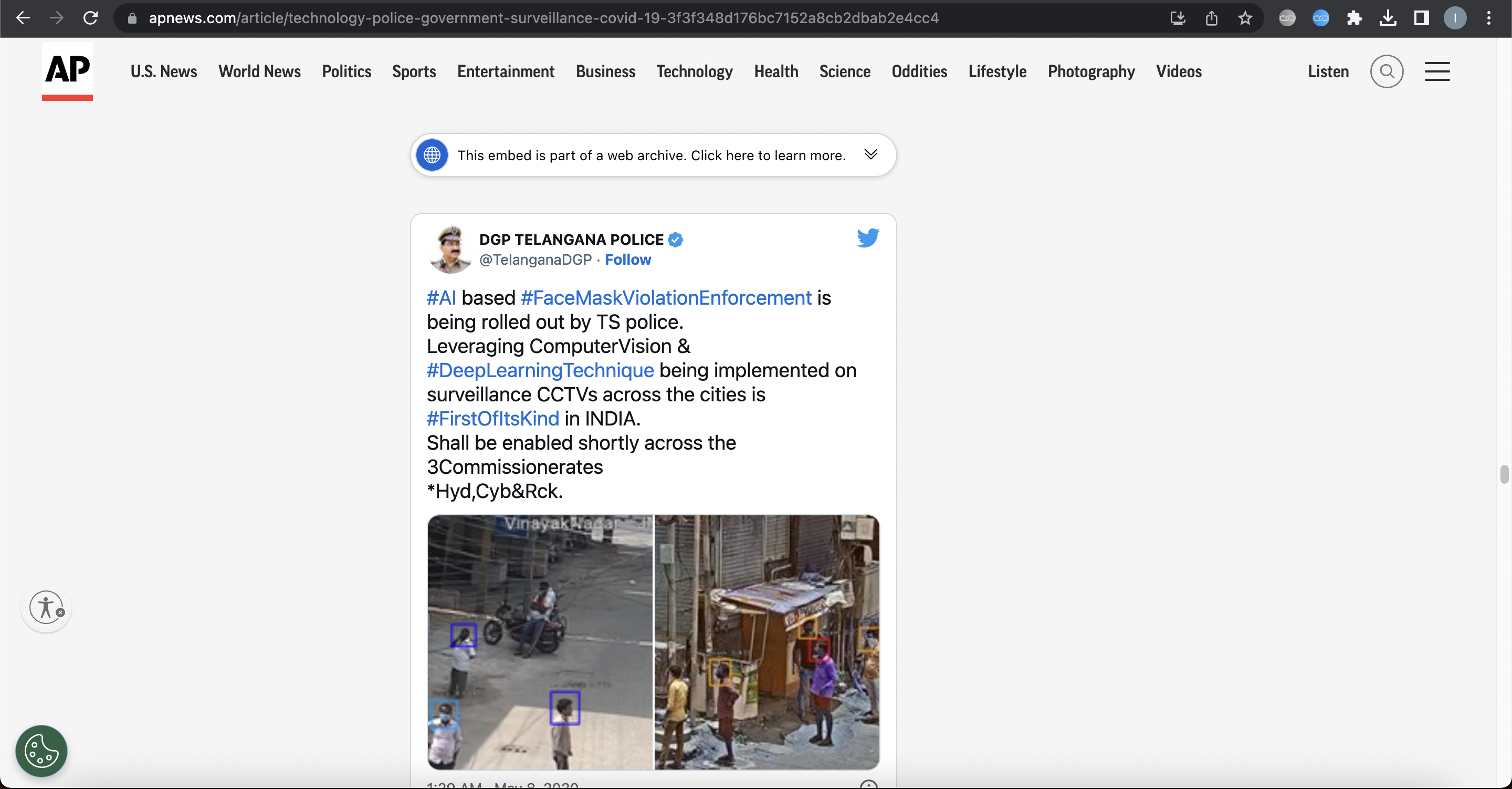Screen dimensions: 1512x789
Task: Open the Health section
Action: 776,71
